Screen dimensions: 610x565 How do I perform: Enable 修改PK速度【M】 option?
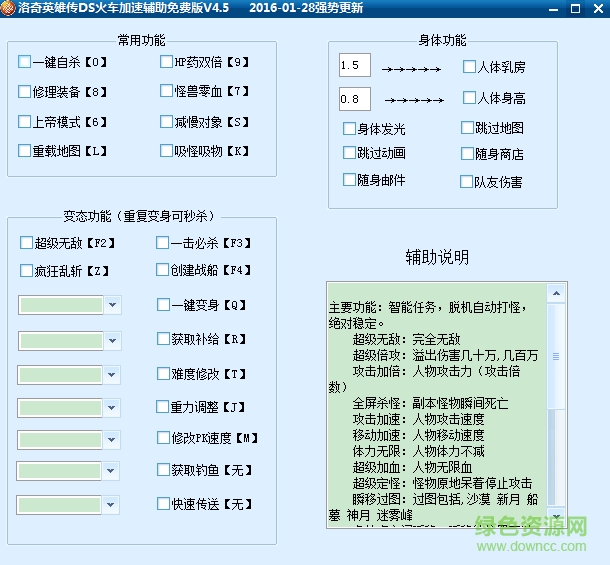click(x=163, y=437)
